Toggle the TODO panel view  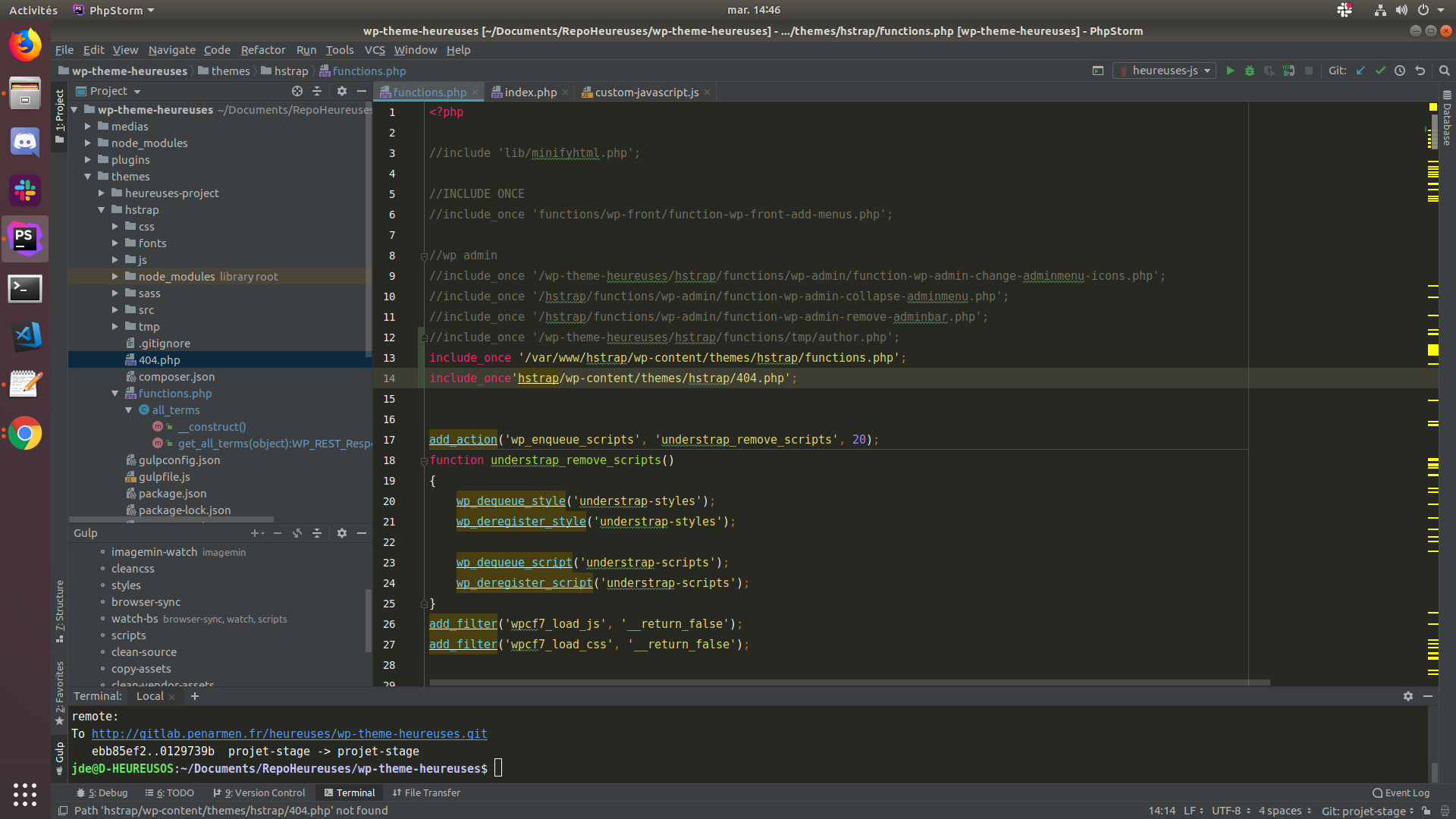pyautogui.click(x=172, y=792)
